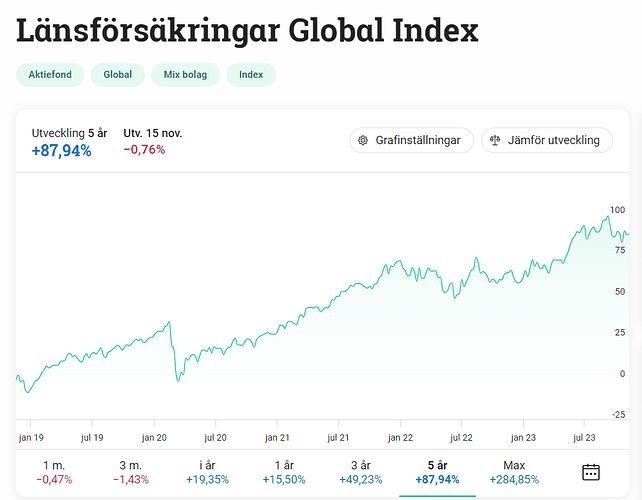Image resolution: width=642 pixels, height=500 pixels.
Task: Click the Länsförsäkringar Global Index heading
Action: tap(247, 30)
